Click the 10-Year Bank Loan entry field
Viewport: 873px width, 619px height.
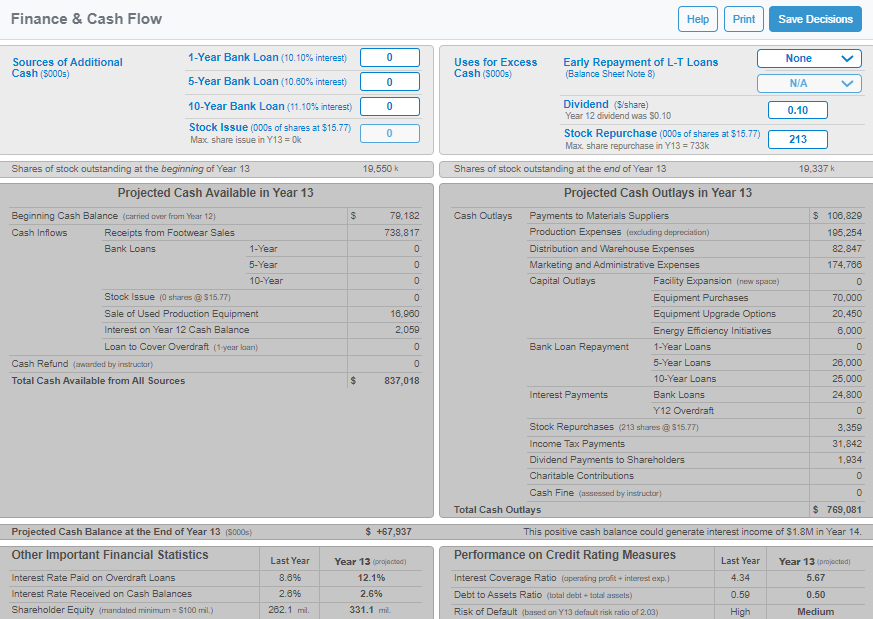pos(389,106)
